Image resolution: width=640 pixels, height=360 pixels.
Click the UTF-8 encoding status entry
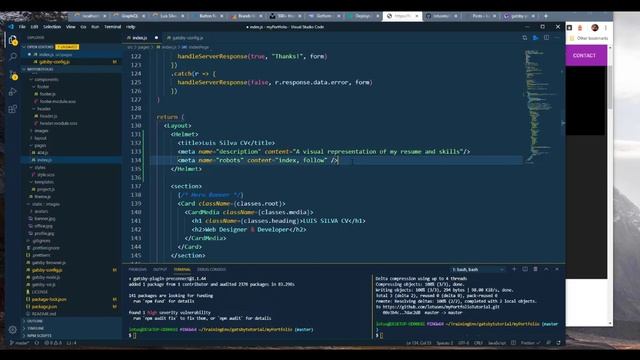point(463,343)
